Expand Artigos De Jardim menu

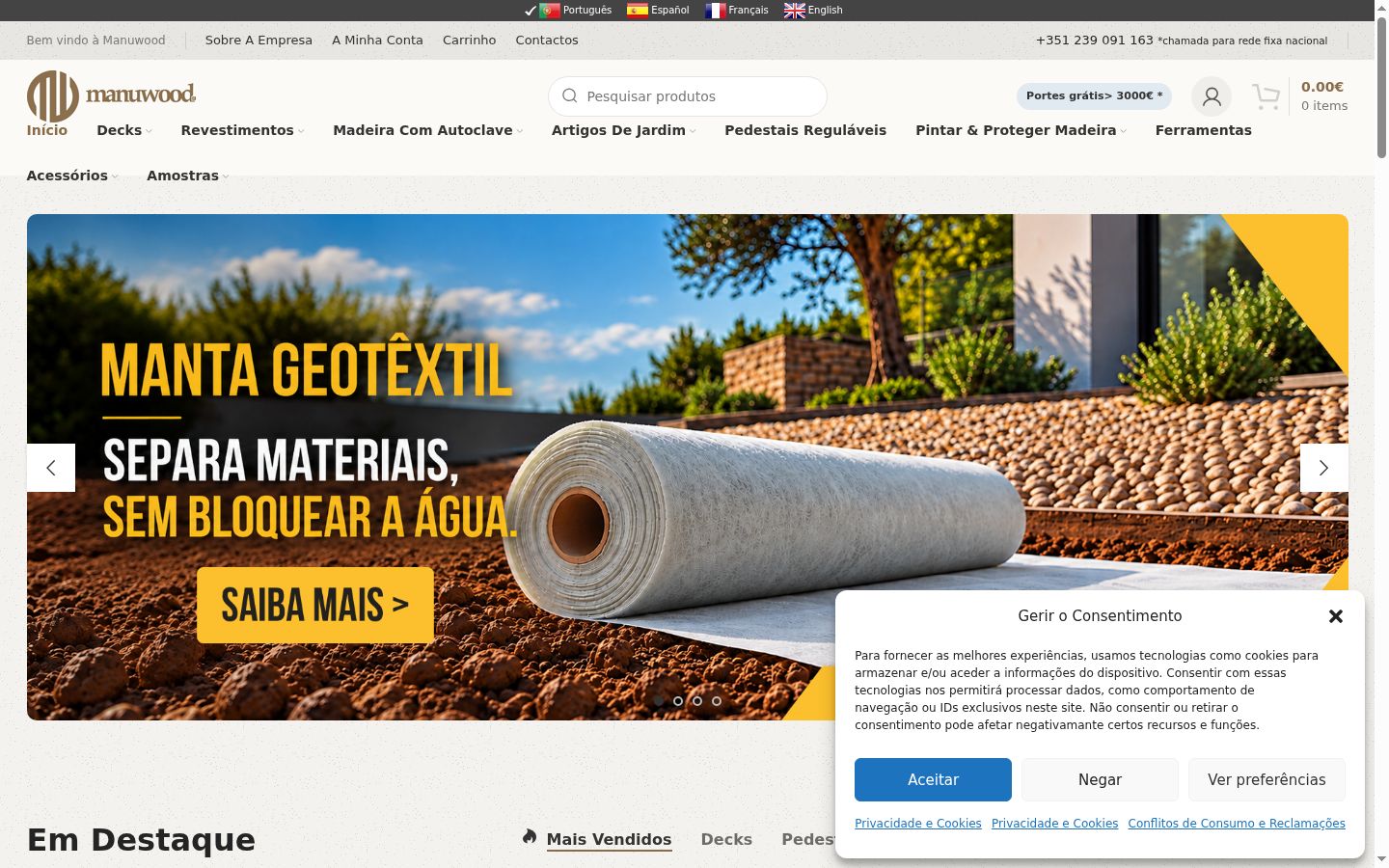click(623, 130)
